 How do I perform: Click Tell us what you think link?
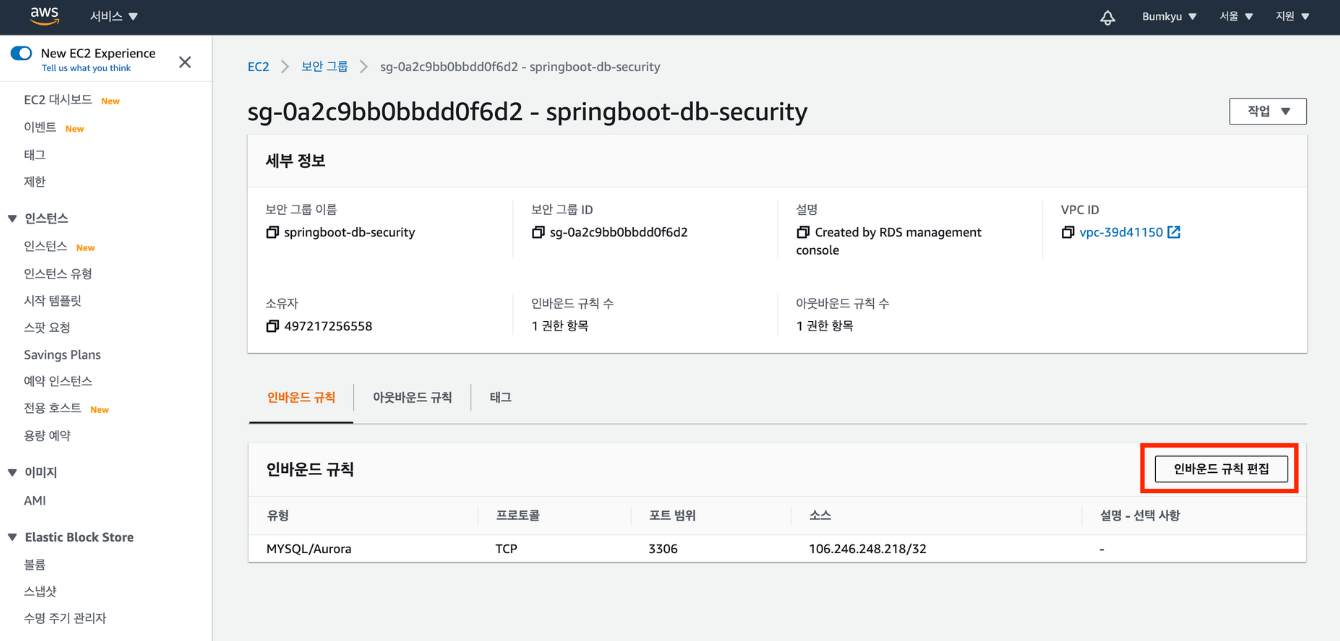tap(86, 68)
